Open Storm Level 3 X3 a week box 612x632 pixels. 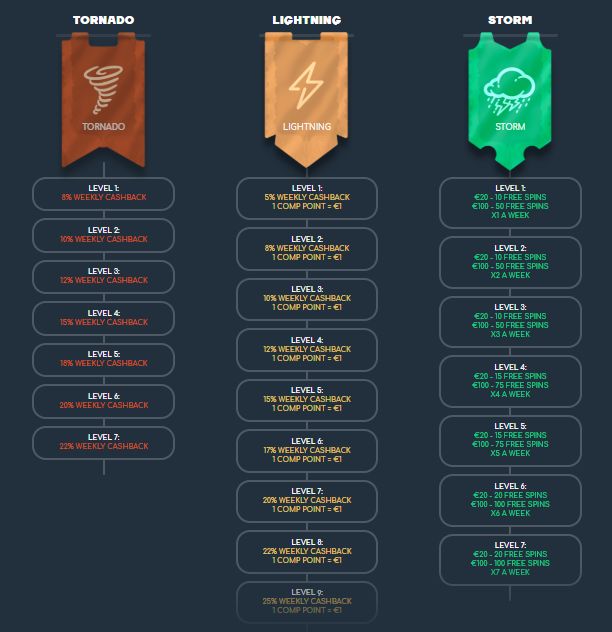coord(510,322)
